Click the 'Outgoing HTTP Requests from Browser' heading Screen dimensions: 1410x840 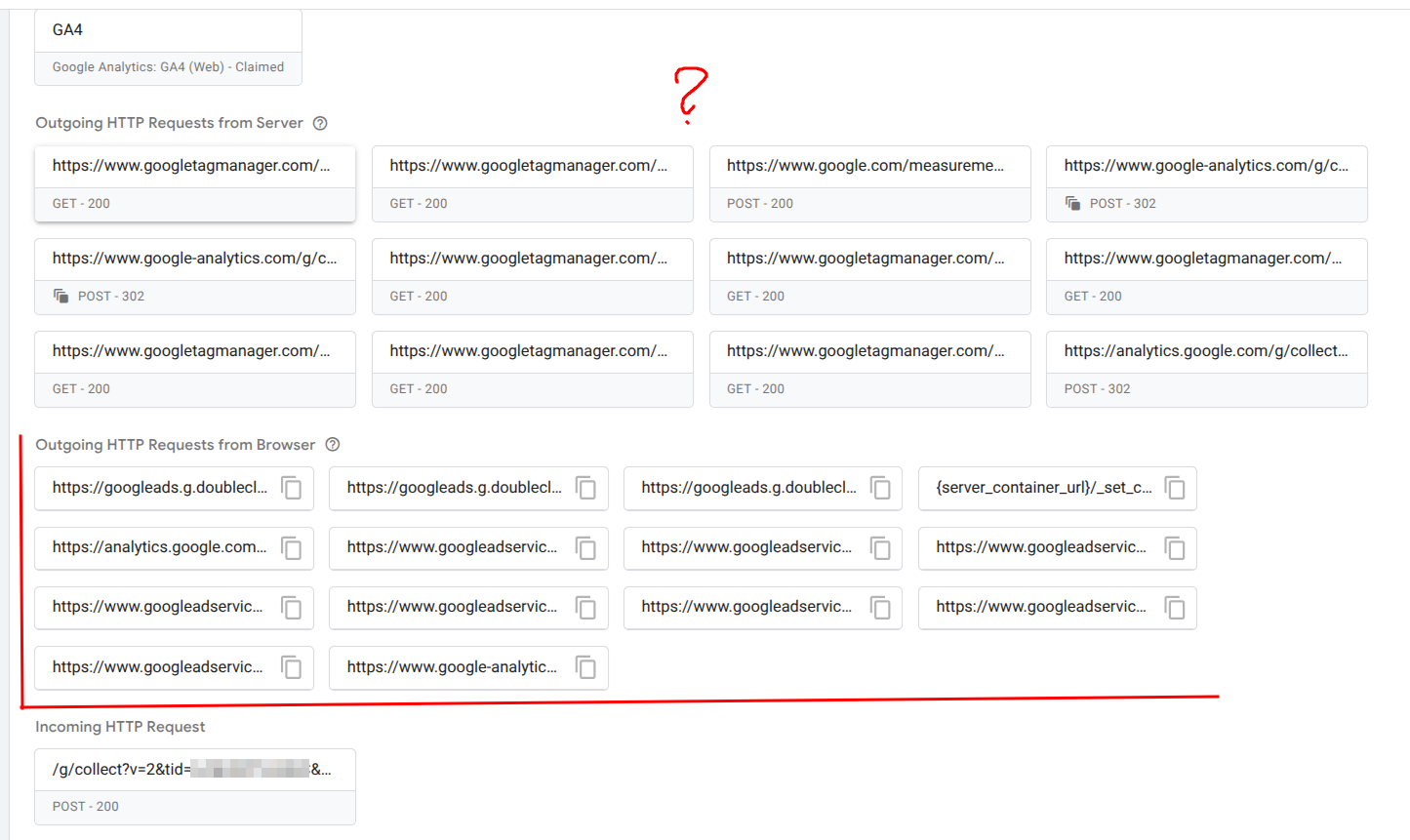176,445
